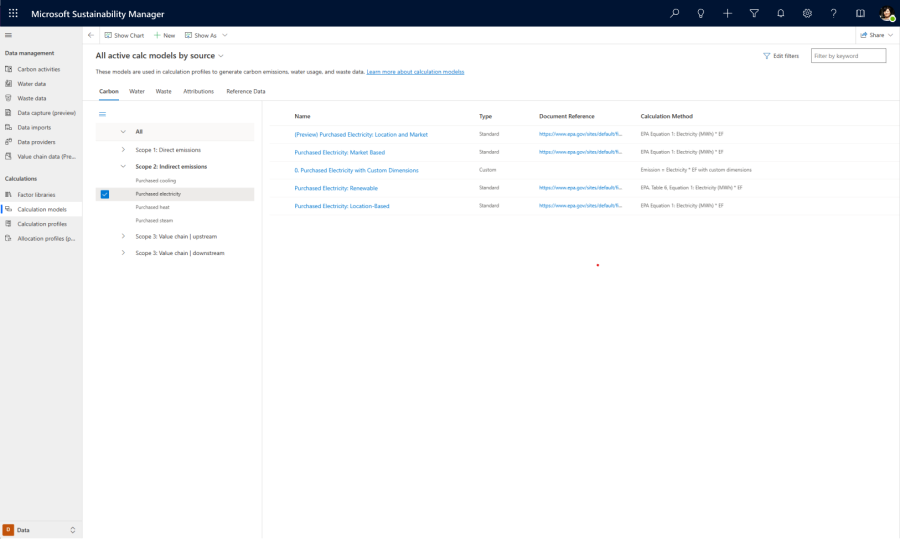Open Purchased Electricity: Location-Based model

pos(342,206)
